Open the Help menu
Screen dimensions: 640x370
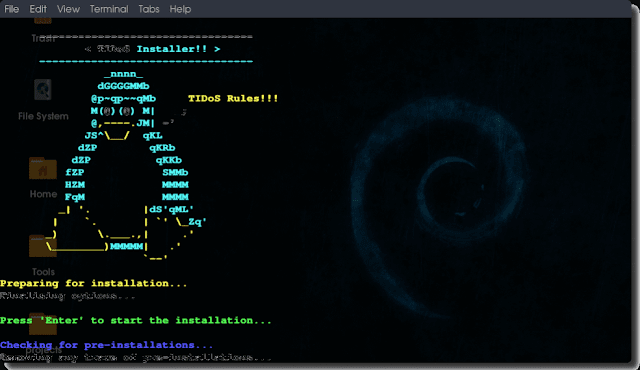point(180,9)
